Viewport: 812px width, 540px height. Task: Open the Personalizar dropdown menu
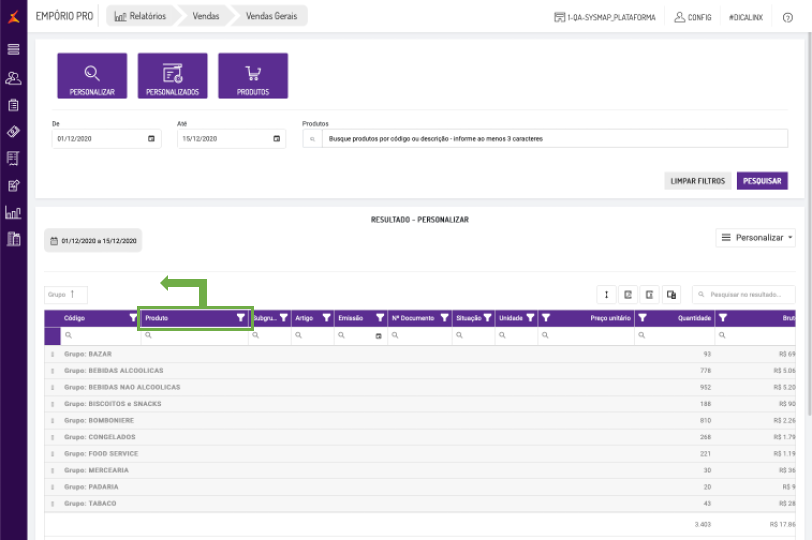coord(756,237)
